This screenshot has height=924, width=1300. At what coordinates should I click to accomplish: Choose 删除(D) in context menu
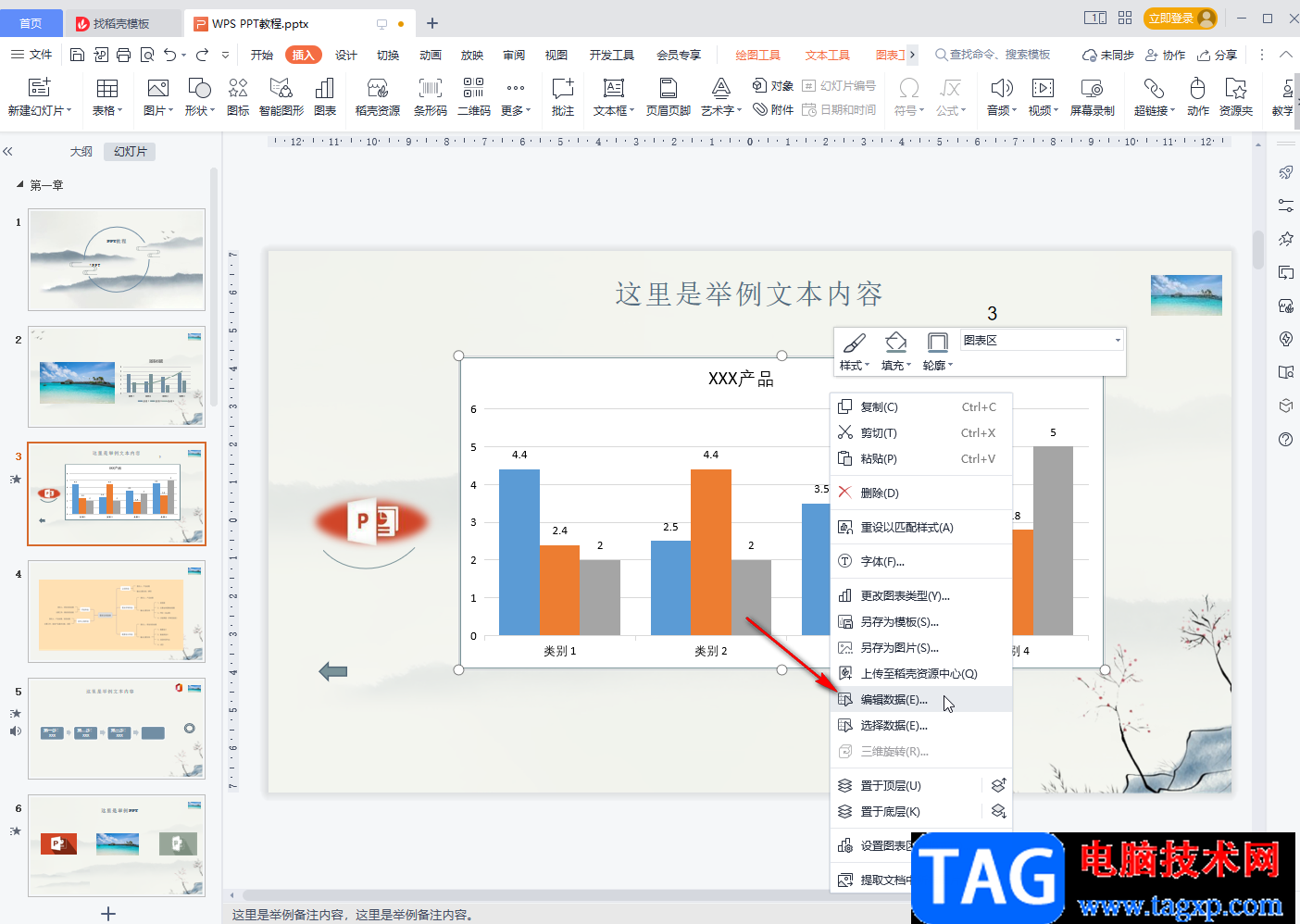(920, 493)
